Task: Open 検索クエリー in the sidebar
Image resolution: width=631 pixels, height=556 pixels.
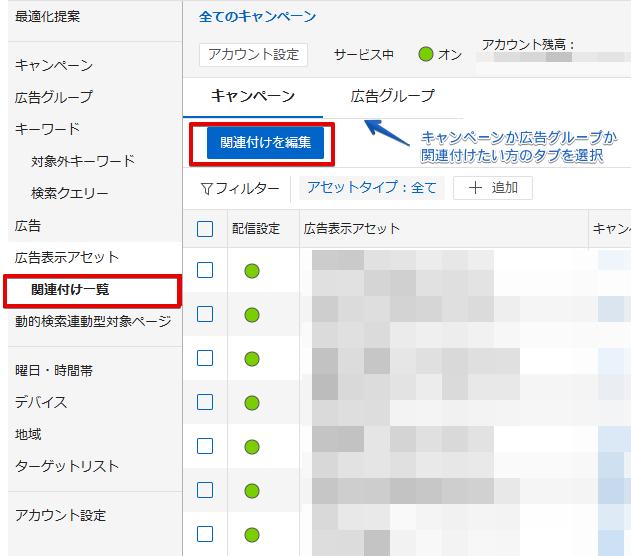Action: point(69,193)
